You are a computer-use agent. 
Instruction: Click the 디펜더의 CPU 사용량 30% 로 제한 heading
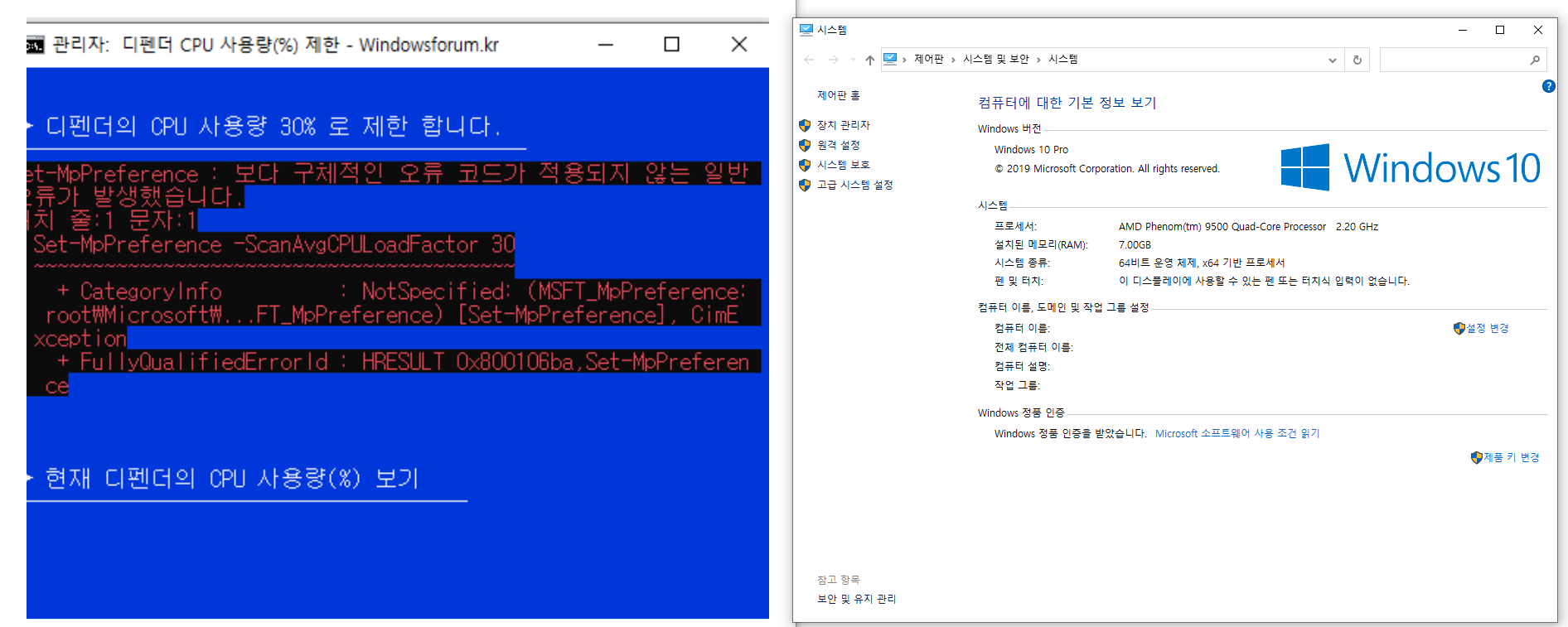tap(273, 126)
